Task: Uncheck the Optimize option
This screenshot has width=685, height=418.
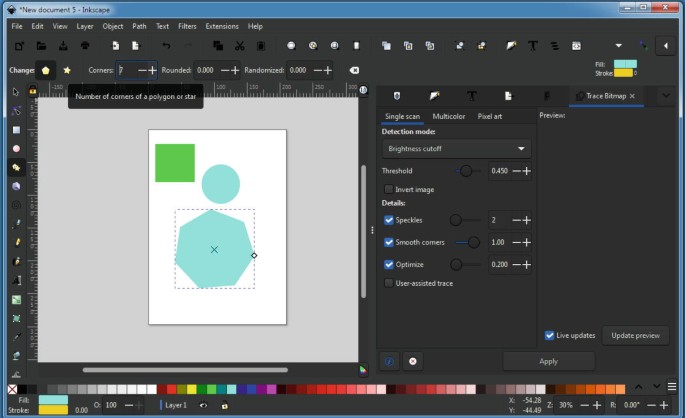Action: pyautogui.click(x=388, y=264)
